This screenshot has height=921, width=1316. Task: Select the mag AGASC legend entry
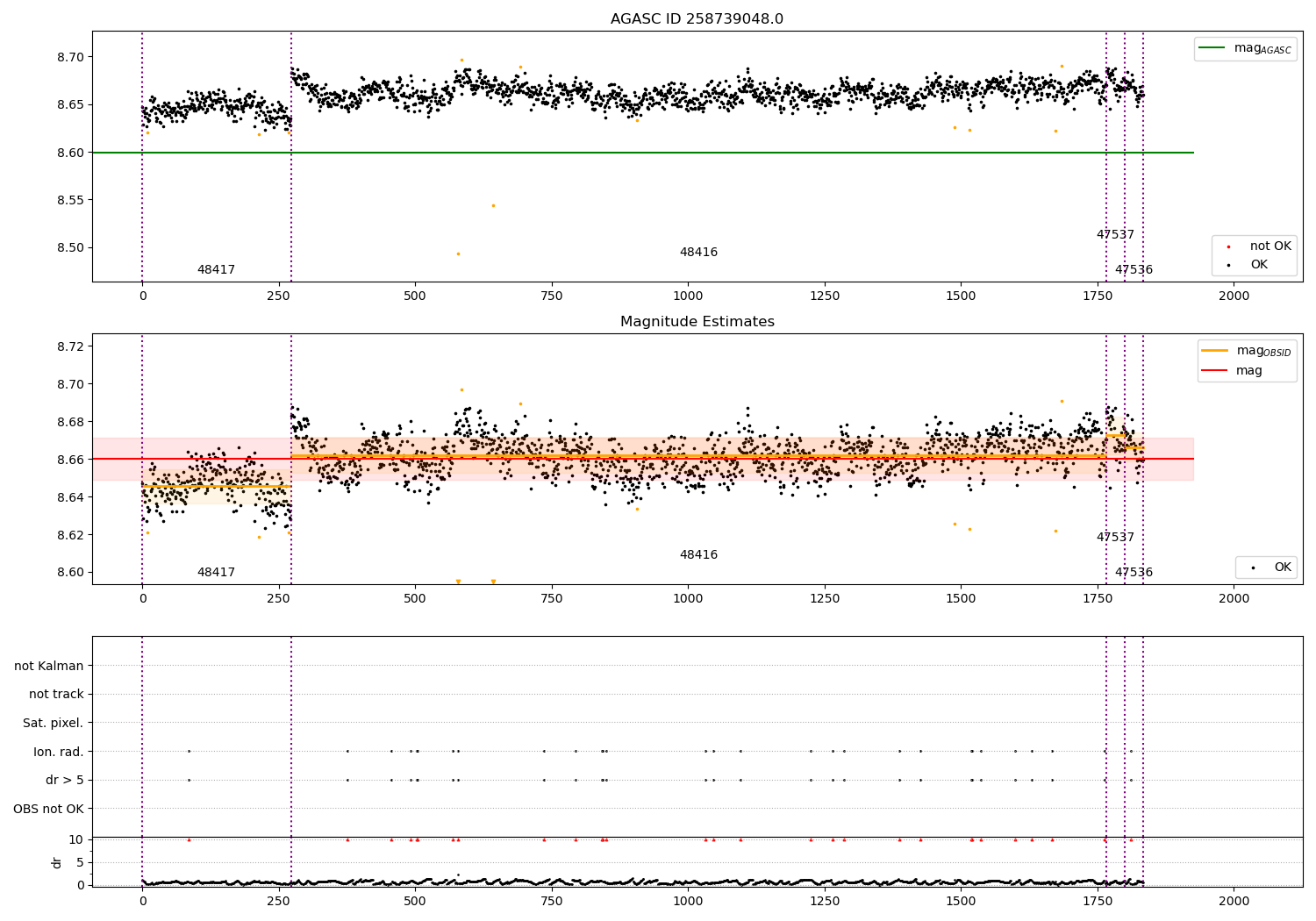1246,48
